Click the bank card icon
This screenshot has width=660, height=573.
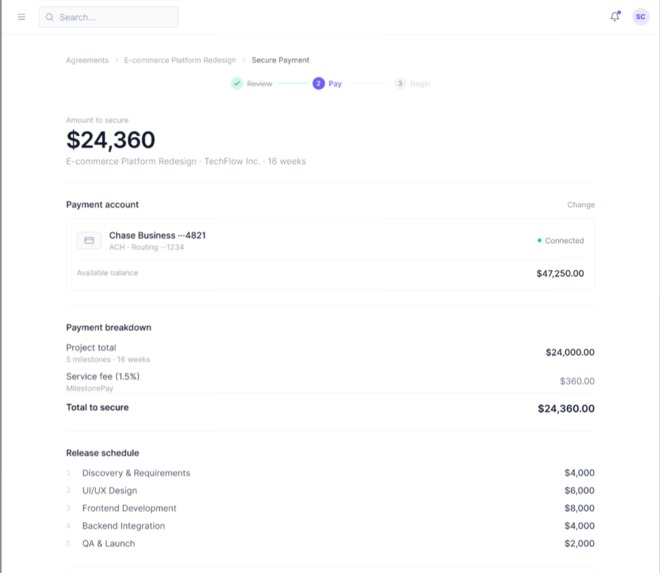[89, 240]
